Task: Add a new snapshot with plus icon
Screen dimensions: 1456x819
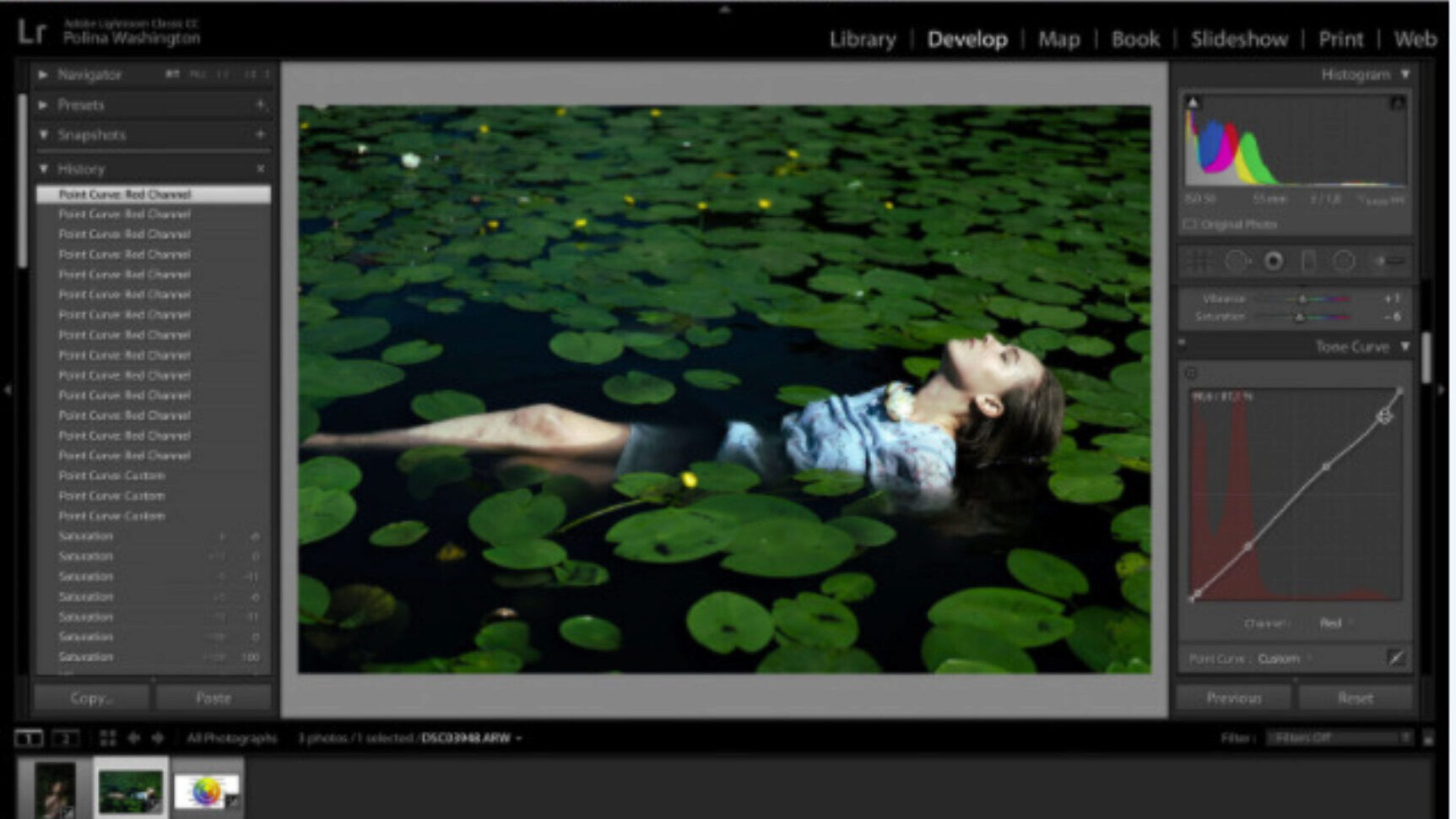Action: 260,134
